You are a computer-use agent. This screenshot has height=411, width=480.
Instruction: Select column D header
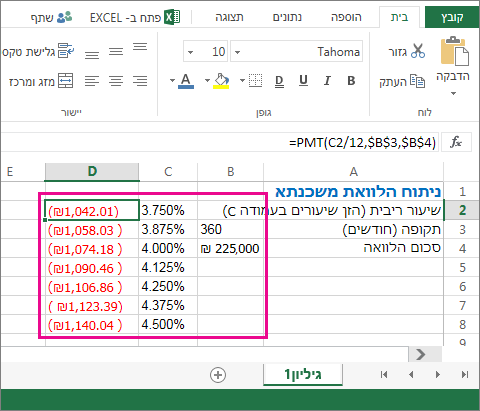(x=92, y=172)
